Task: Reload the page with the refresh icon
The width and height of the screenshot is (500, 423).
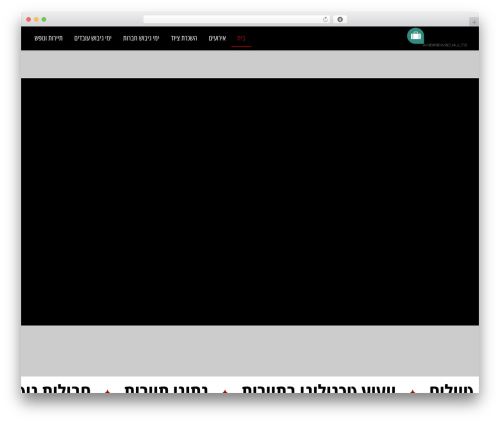Action: point(325,19)
